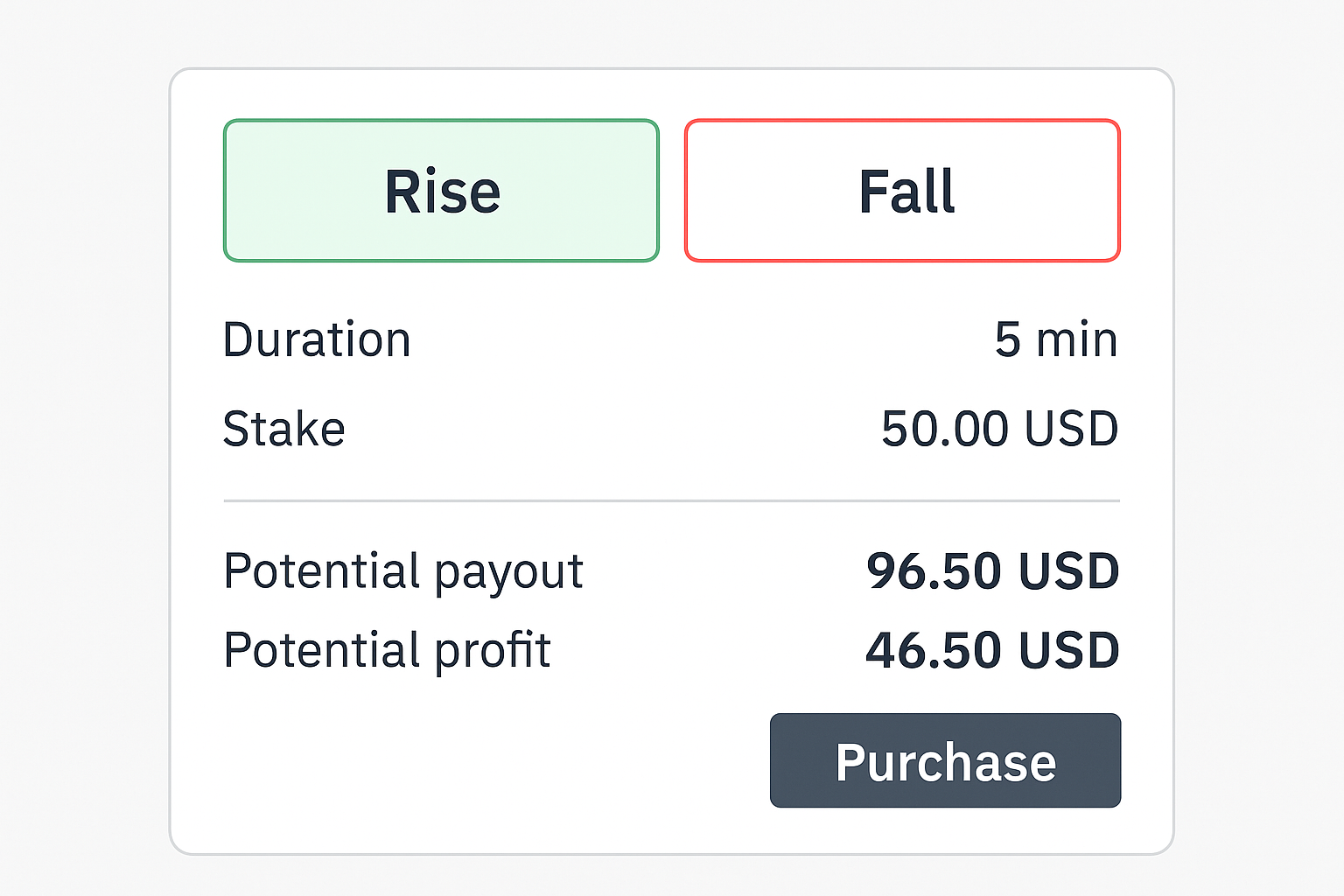Click the Stake label

click(283, 428)
